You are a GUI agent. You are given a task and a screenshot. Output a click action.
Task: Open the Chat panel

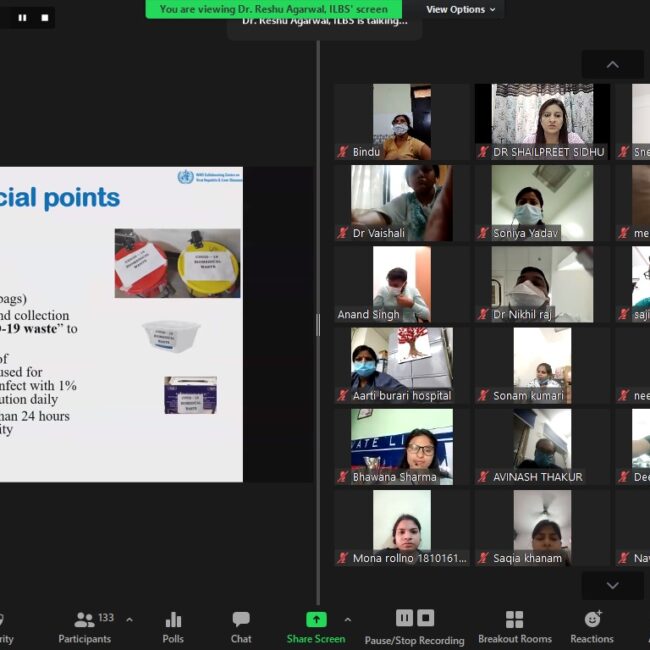[x=241, y=627]
